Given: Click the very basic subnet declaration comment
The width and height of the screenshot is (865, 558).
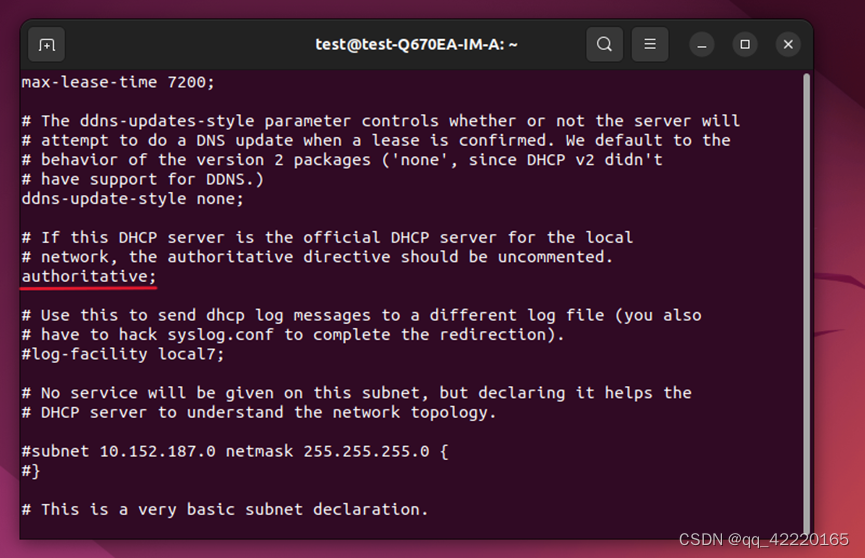Looking at the screenshot, I should coord(225,509).
